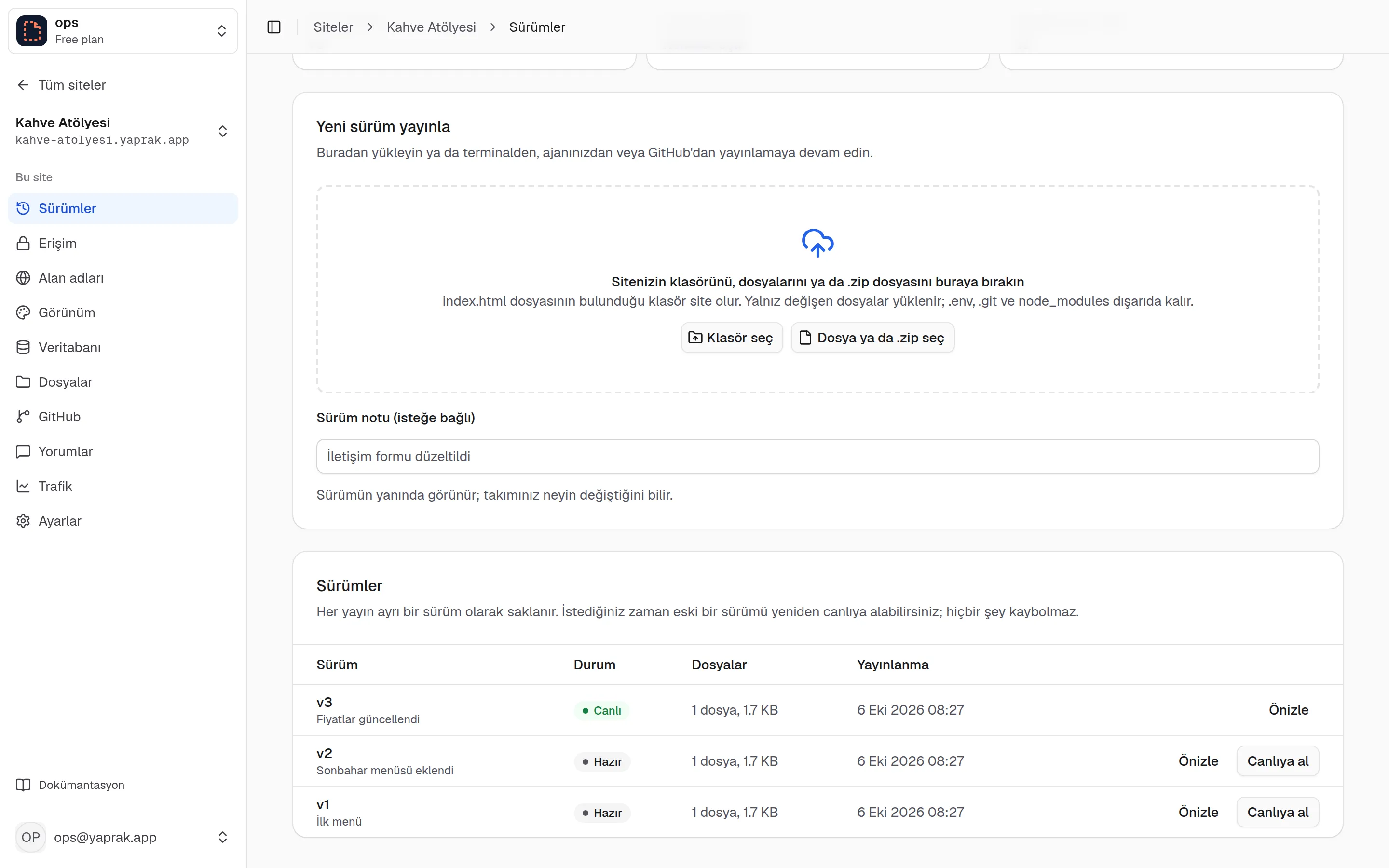Click the Yayınlanma column header
The height and width of the screenshot is (868, 1389).
click(x=893, y=664)
